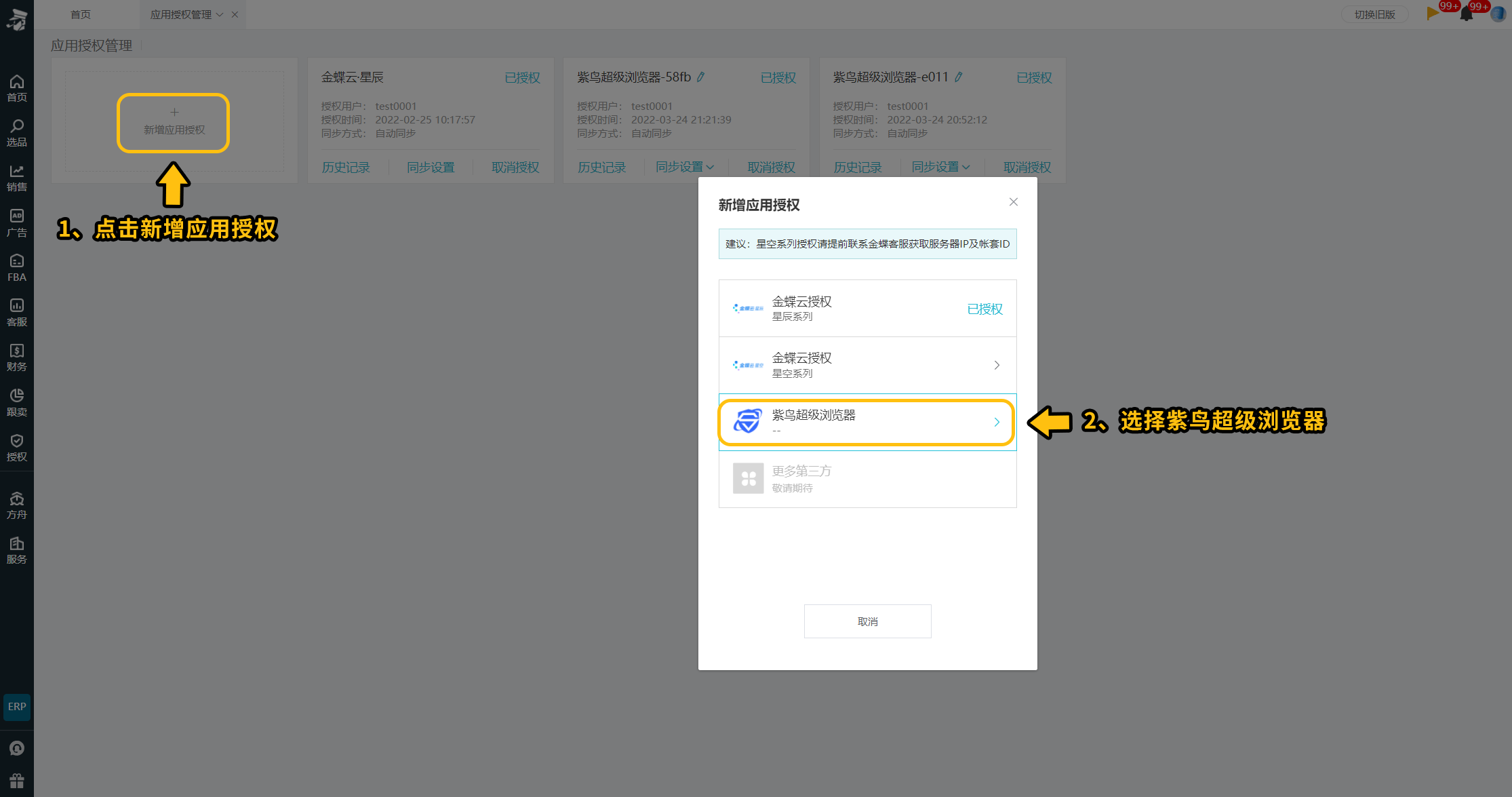Open the FBA sidebar section

pyautogui.click(x=17, y=268)
